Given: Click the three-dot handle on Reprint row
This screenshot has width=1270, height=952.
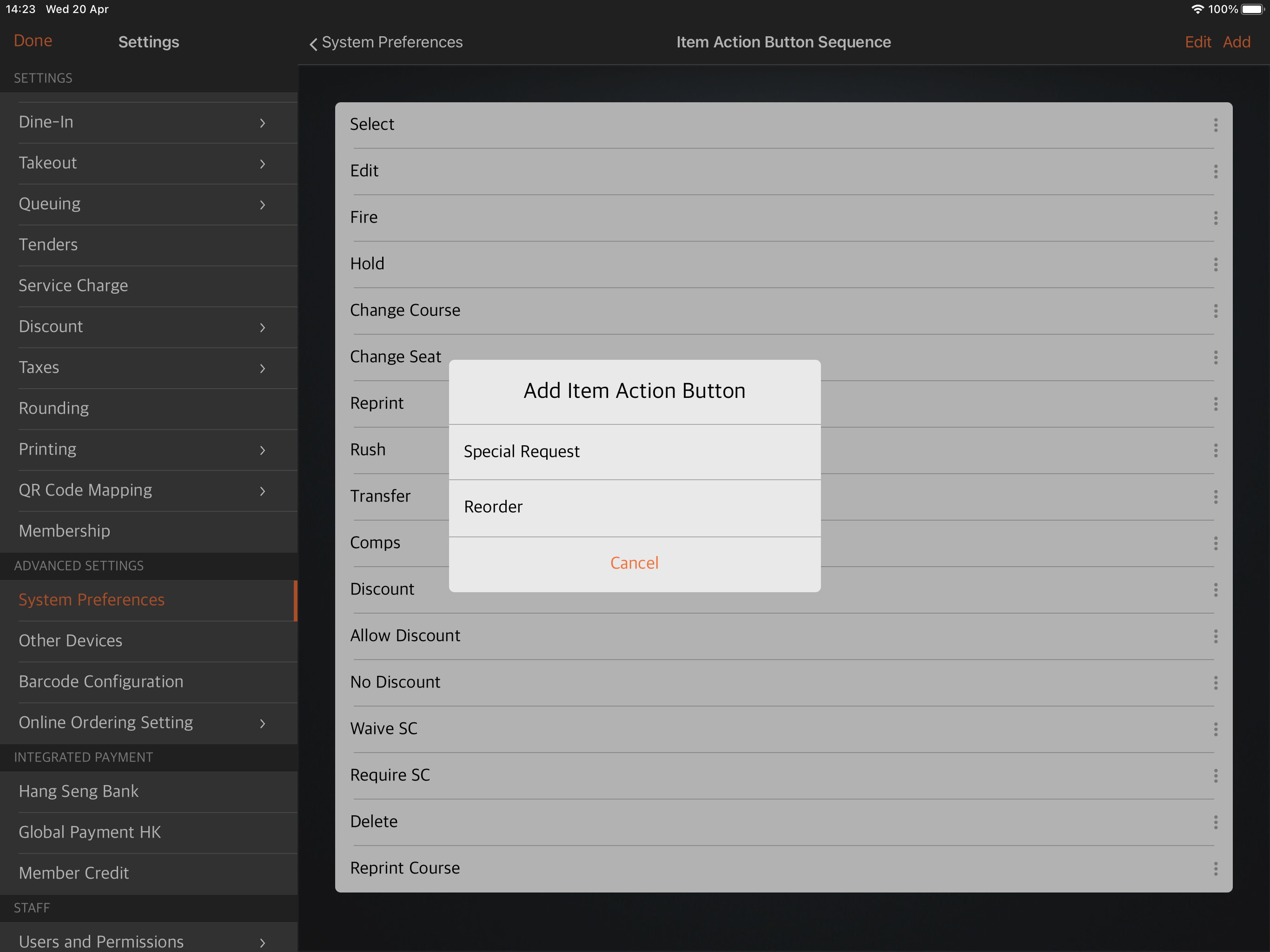Looking at the screenshot, I should pyautogui.click(x=1216, y=403).
